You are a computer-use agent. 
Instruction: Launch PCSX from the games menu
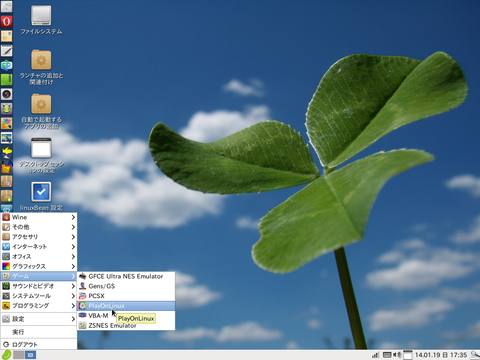tap(126, 296)
